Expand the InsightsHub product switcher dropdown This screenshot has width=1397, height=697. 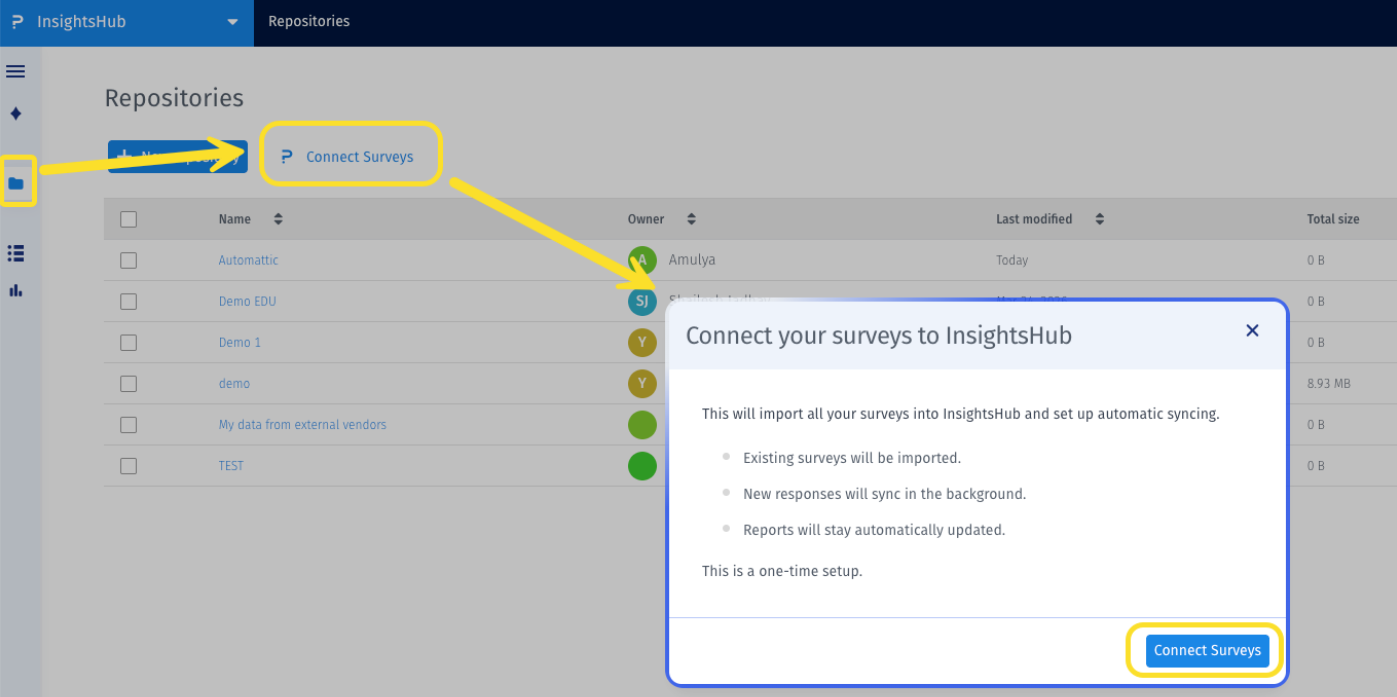click(x=232, y=22)
